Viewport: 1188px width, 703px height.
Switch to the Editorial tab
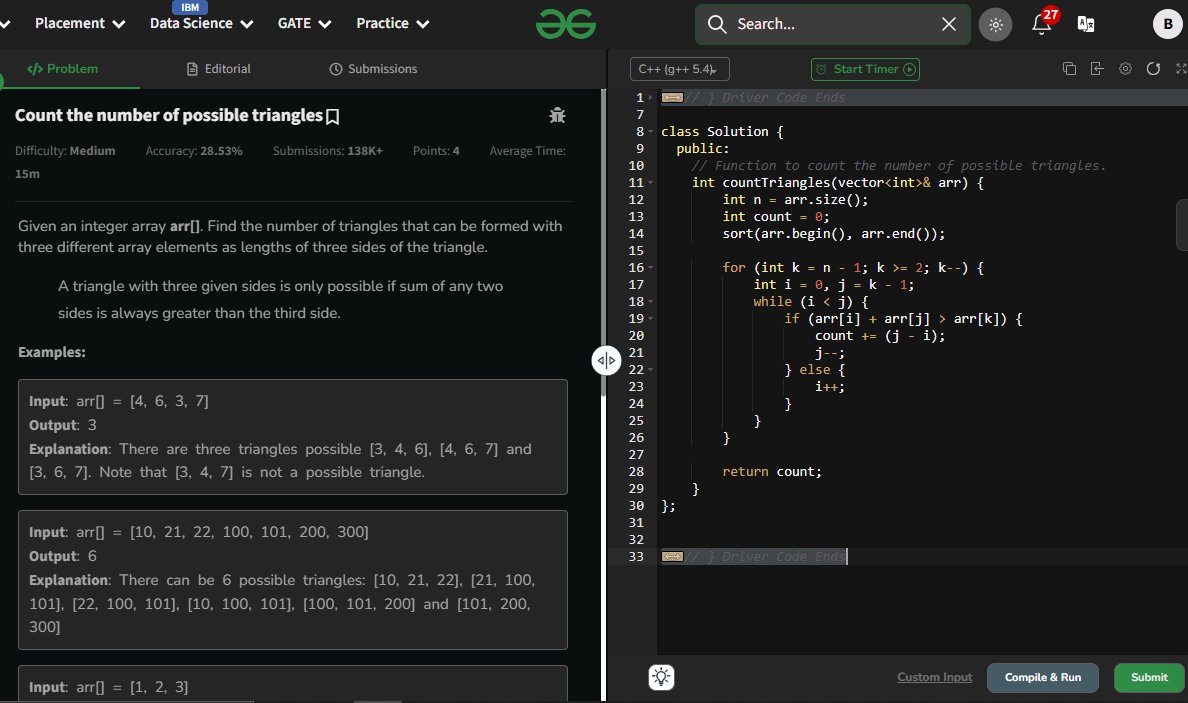218,69
